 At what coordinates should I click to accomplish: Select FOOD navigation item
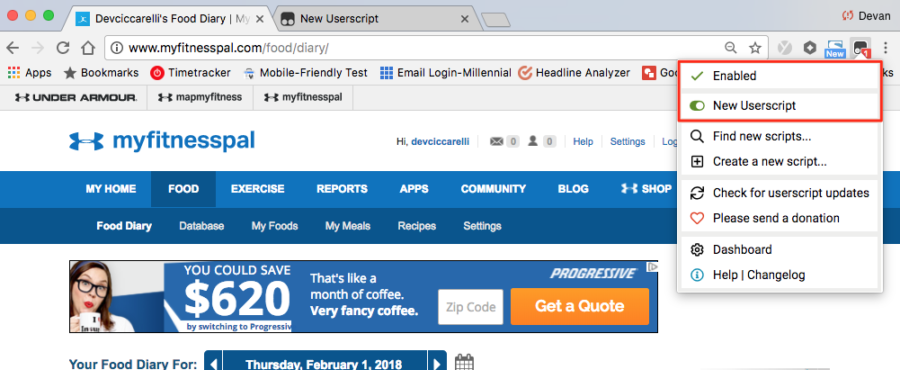point(184,189)
